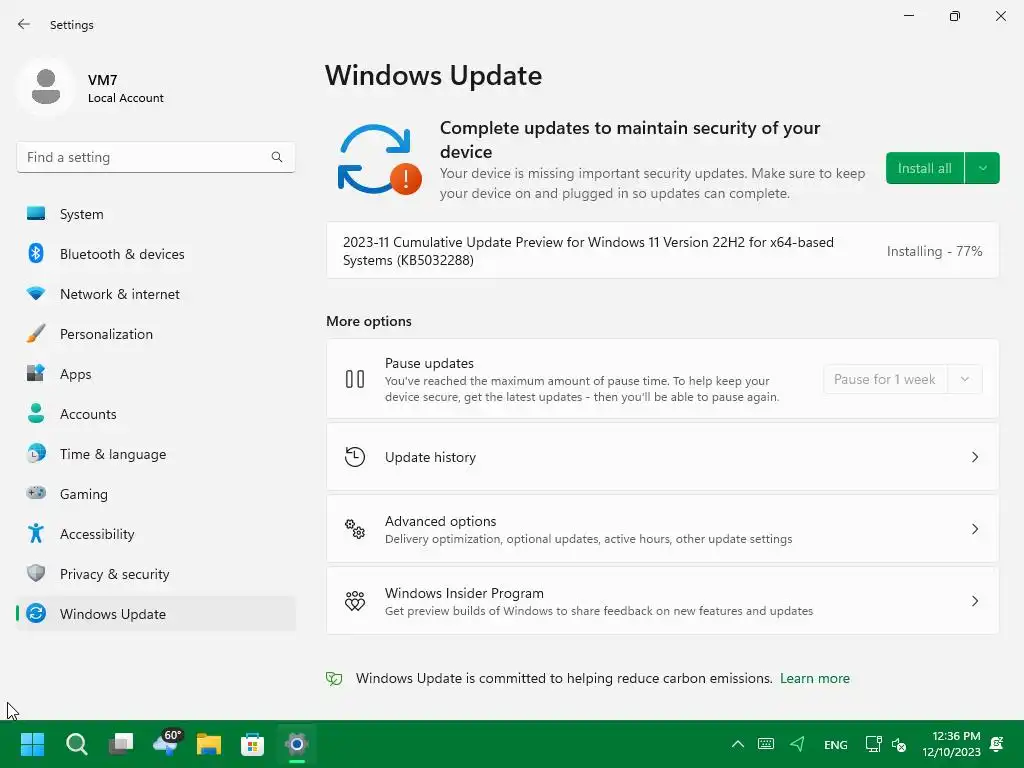Open Update history via its chevron
This screenshot has height=768, width=1024.
(974, 456)
